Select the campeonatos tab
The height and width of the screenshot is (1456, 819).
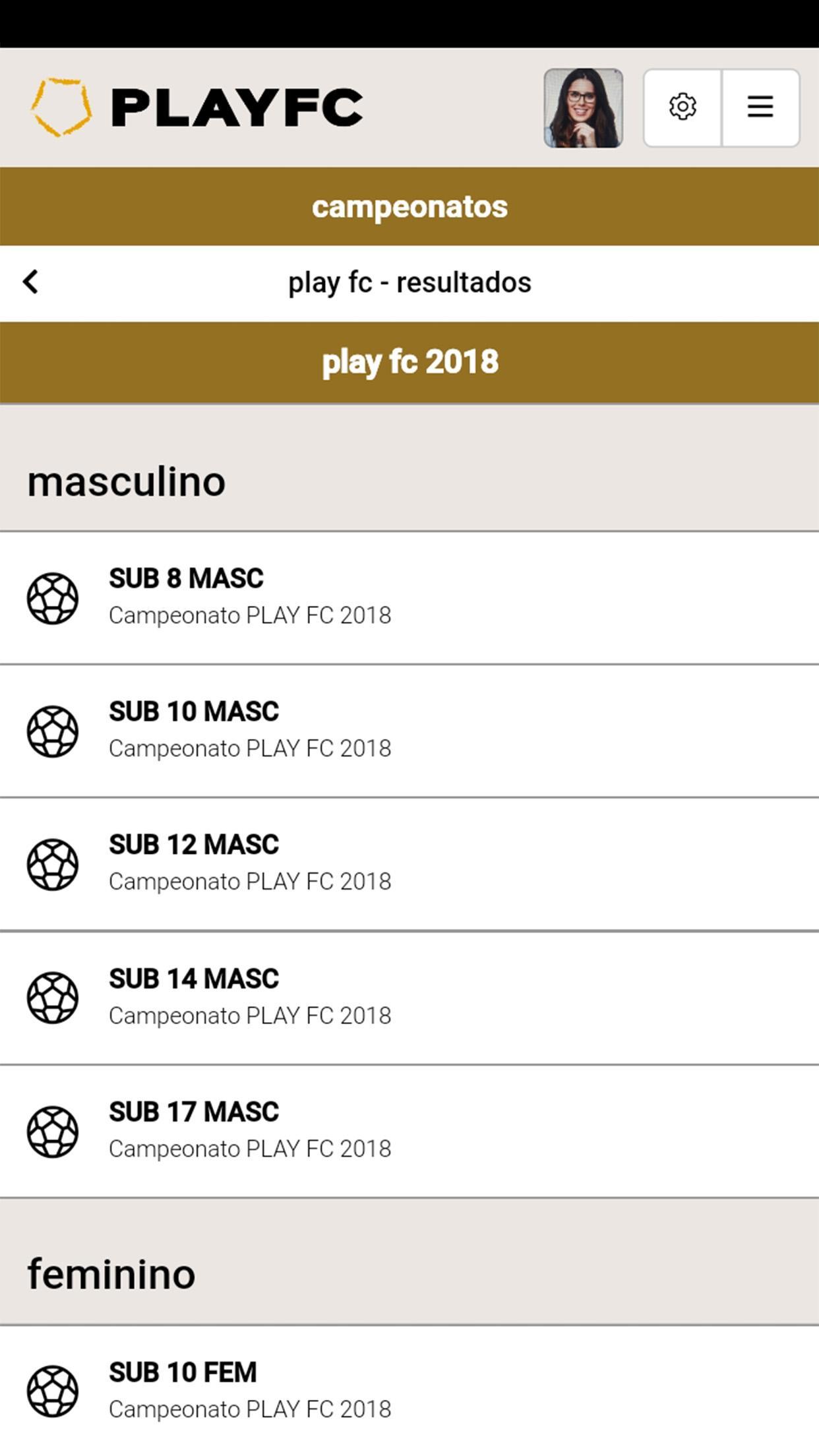(409, 207)
